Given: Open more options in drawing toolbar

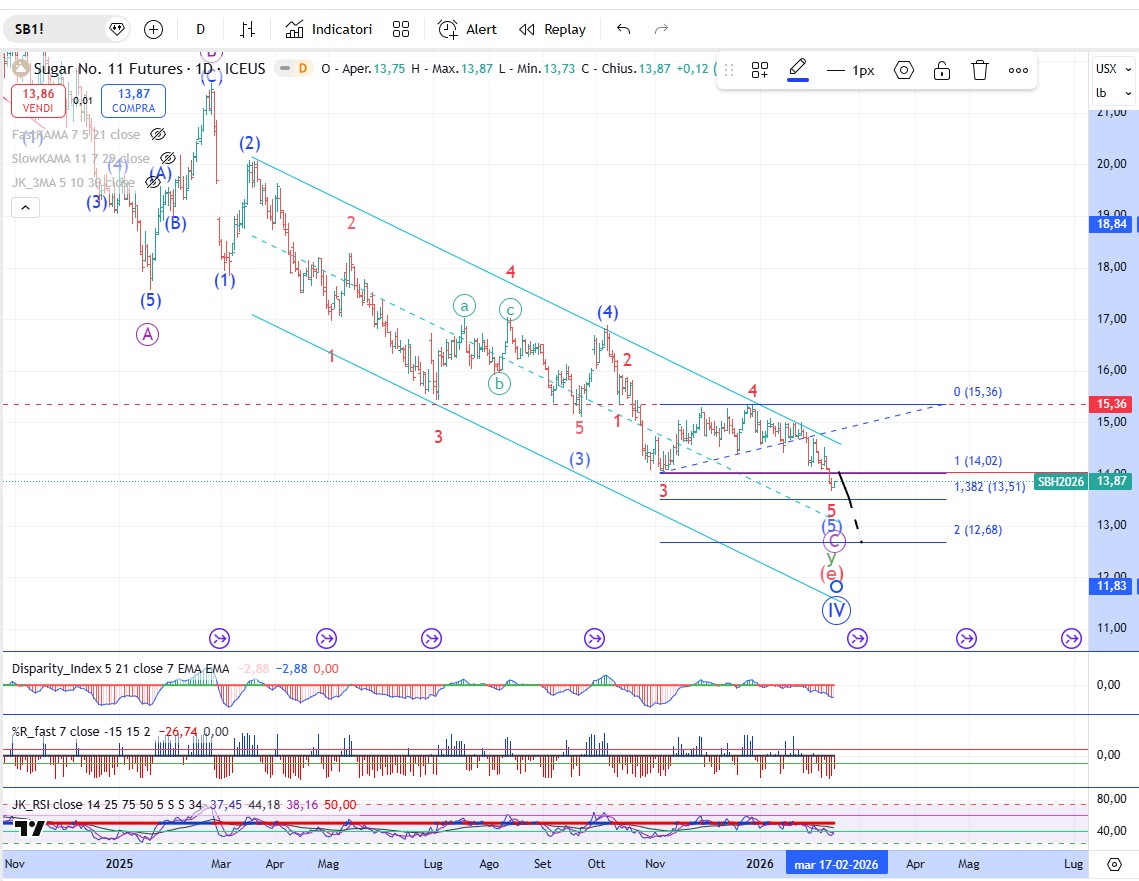Looking at the screenshot, I should tap(1018, 70).
